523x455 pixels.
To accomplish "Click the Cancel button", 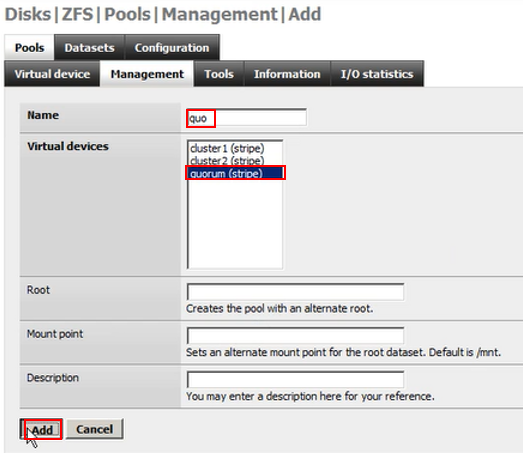I will pos(94,429).
